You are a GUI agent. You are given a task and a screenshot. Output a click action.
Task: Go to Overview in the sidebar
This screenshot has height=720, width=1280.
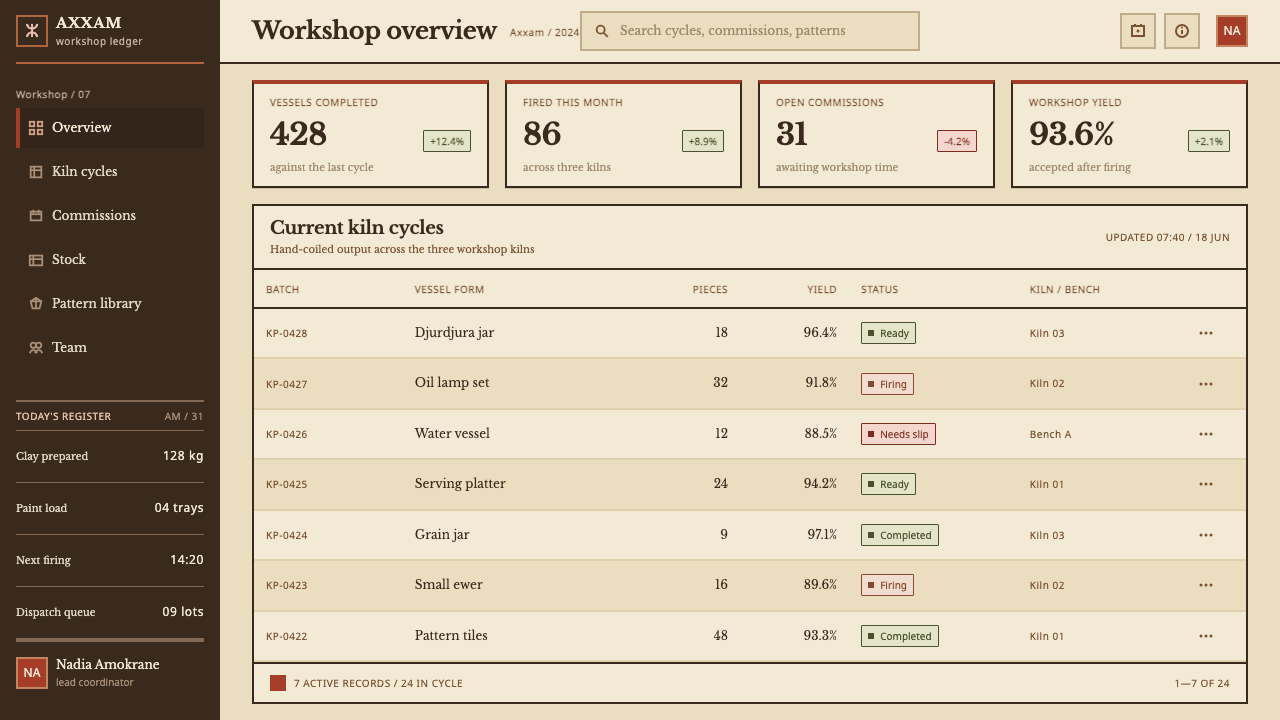(110, 128)
